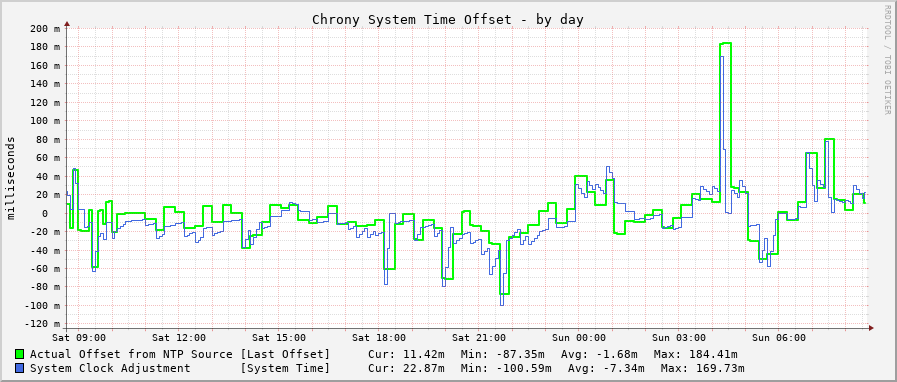Click the 'Sun 06:00' x-axis label
897x382 pixels.
coord(780,338)
